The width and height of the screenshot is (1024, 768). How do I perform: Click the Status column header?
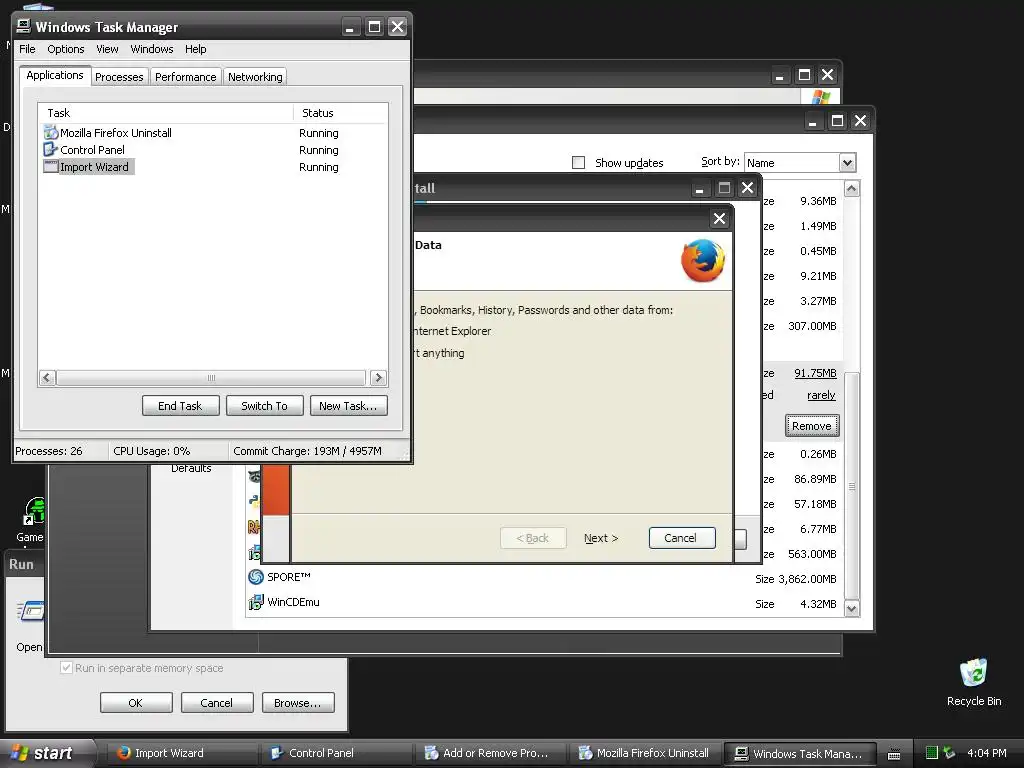pyautogui.click(x=341, y=113)
